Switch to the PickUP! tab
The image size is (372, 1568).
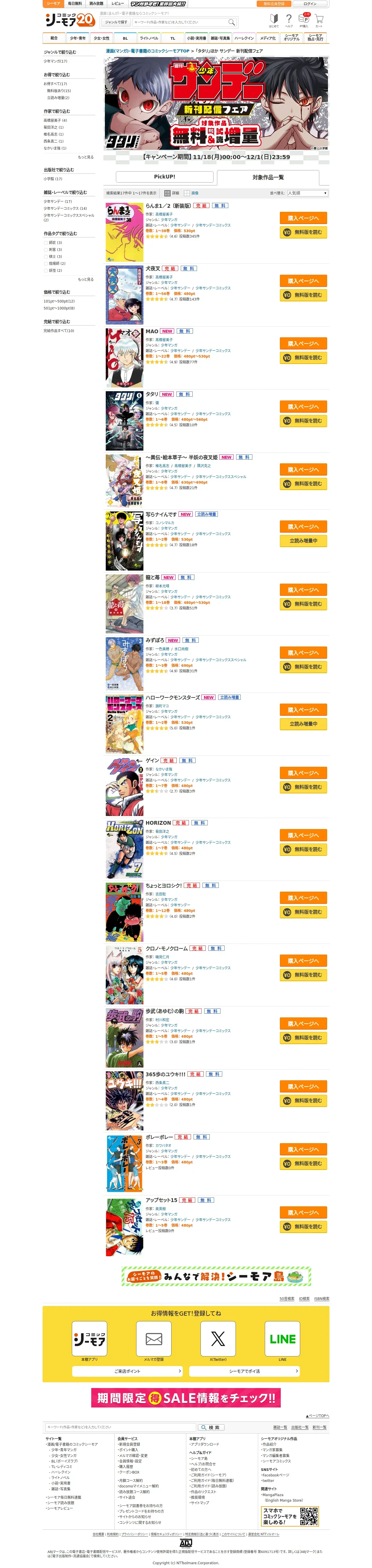[164, 176]
